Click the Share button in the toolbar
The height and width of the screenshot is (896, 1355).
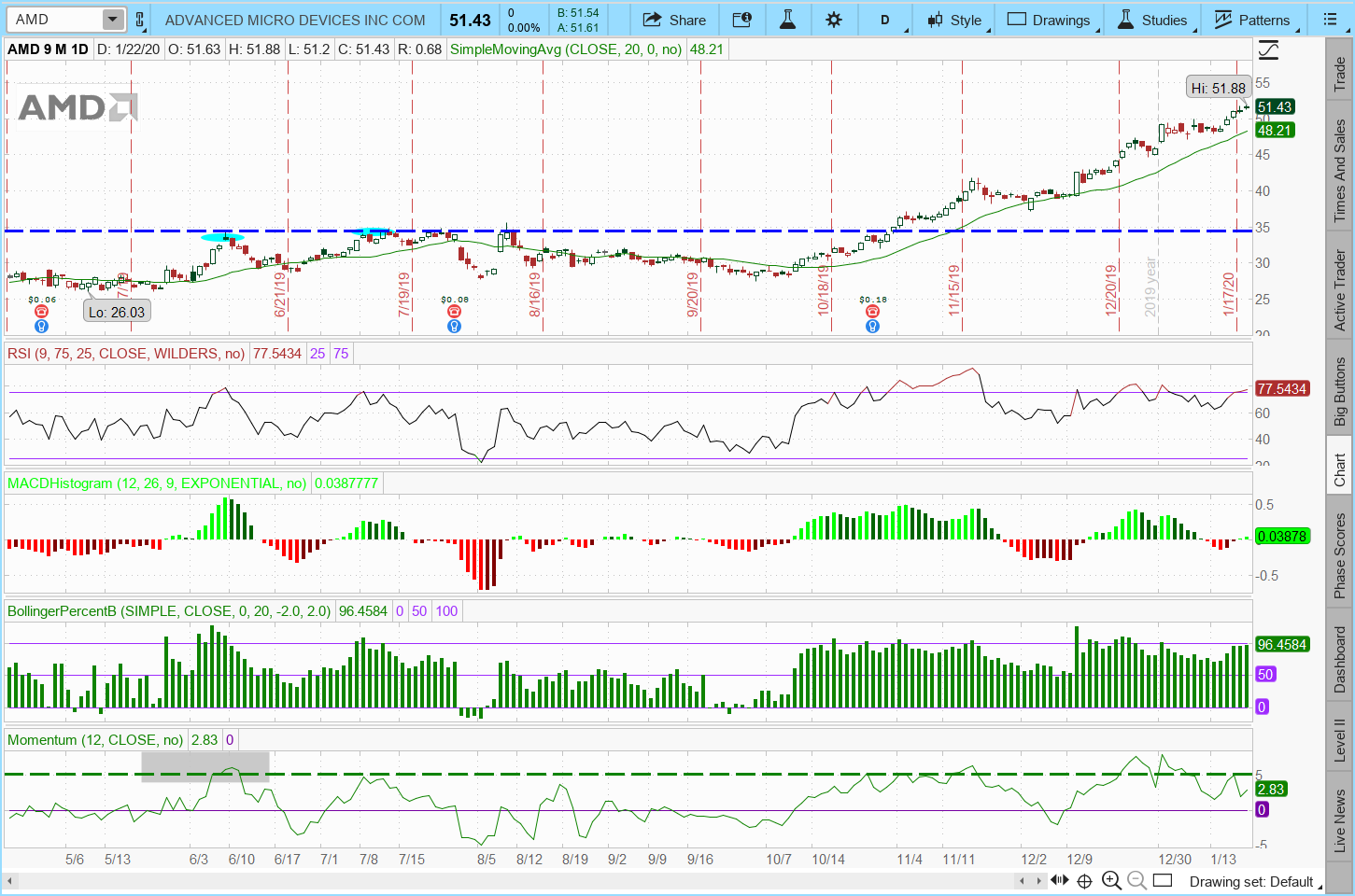(674, 20)
